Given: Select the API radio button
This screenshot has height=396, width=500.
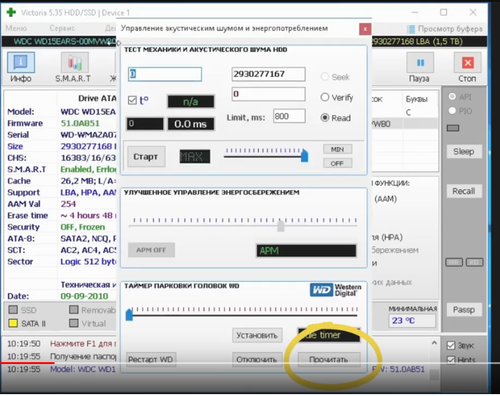Looking at the screenshot, I should point(460,97).
